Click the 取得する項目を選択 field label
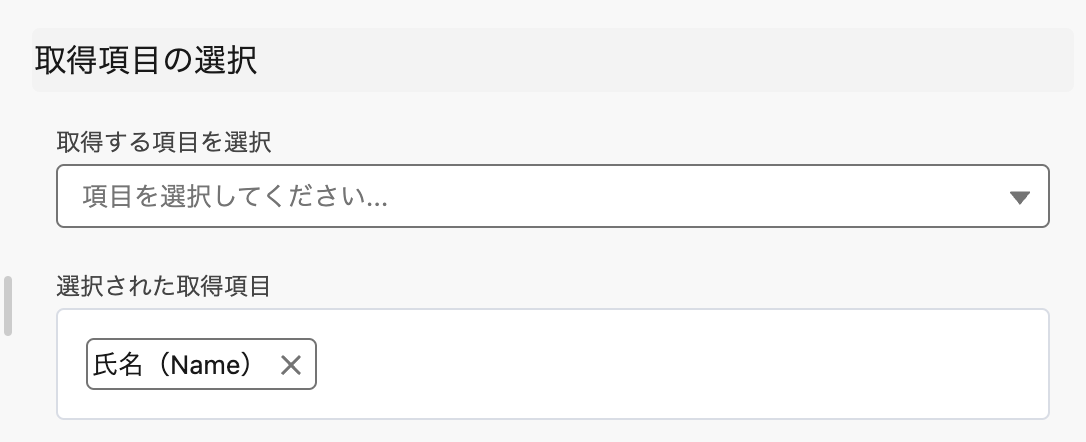The image size is (1086, 442). (164, 143)
